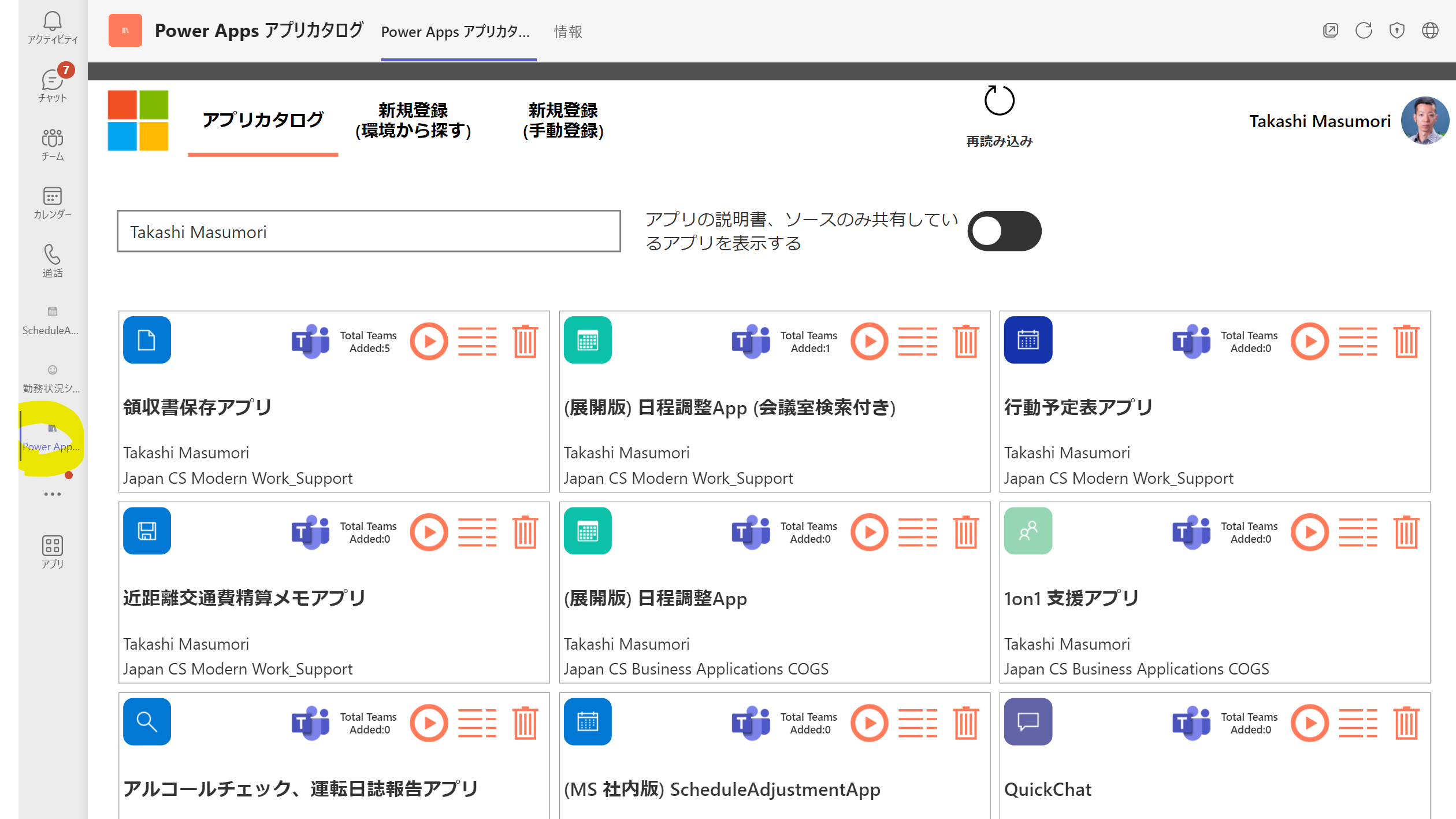Open Activity bell in Teams sidebar
Screen dimensions: 1456x819
click(x=52, y=27)
